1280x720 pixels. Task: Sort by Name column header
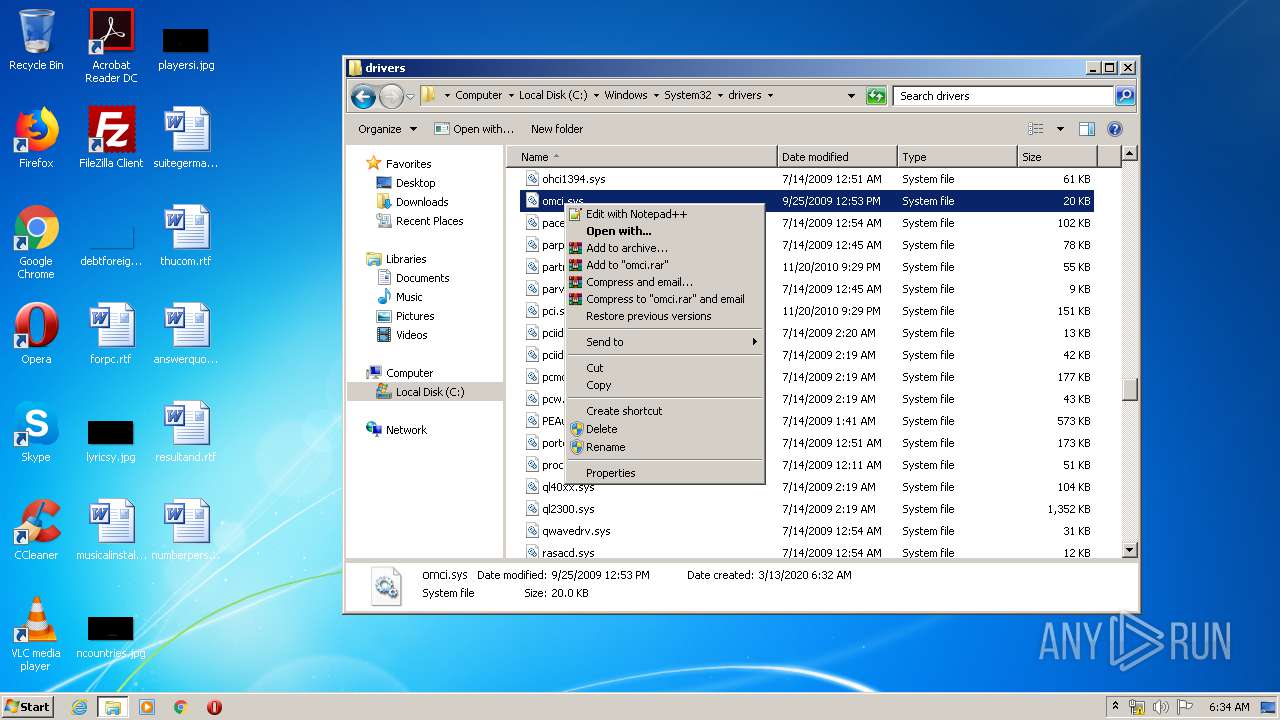(x=641, y=157)
